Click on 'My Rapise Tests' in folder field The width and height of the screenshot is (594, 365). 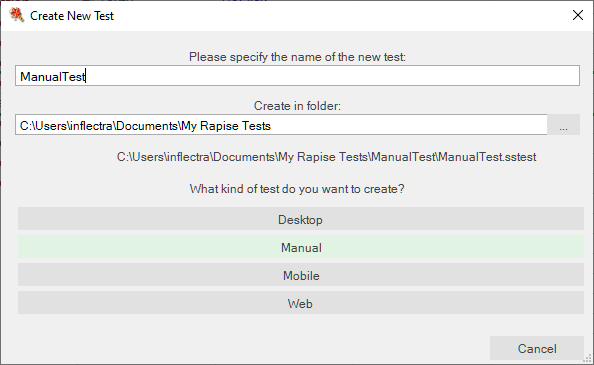(x=226, y=126)
